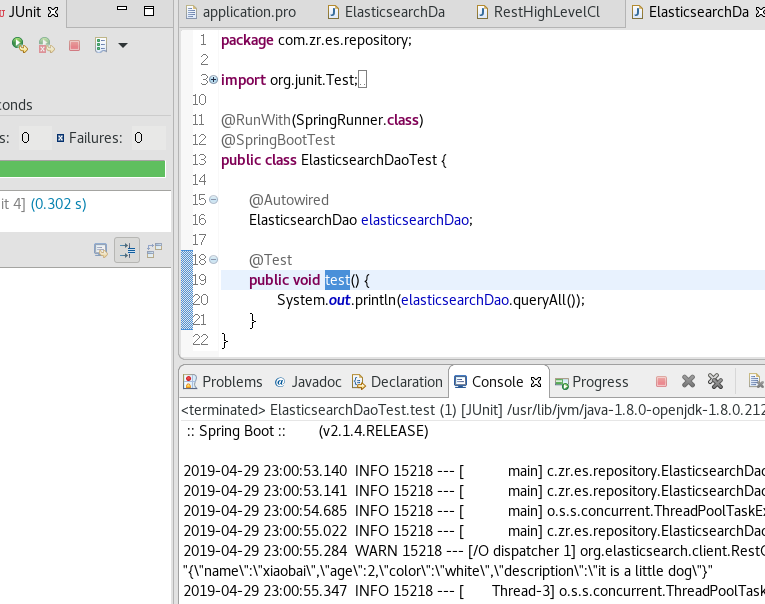Click the Spring Boot v2.1.4.RELEASE console line
This screenshot has height=604, width=765.
coord(307,431)
